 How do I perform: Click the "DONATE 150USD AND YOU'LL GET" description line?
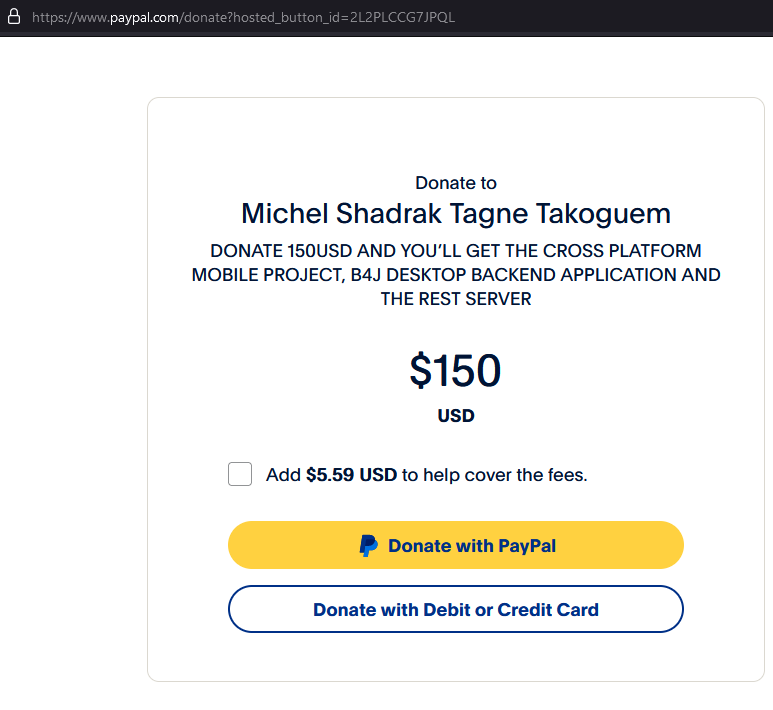[x=455, y=251]
